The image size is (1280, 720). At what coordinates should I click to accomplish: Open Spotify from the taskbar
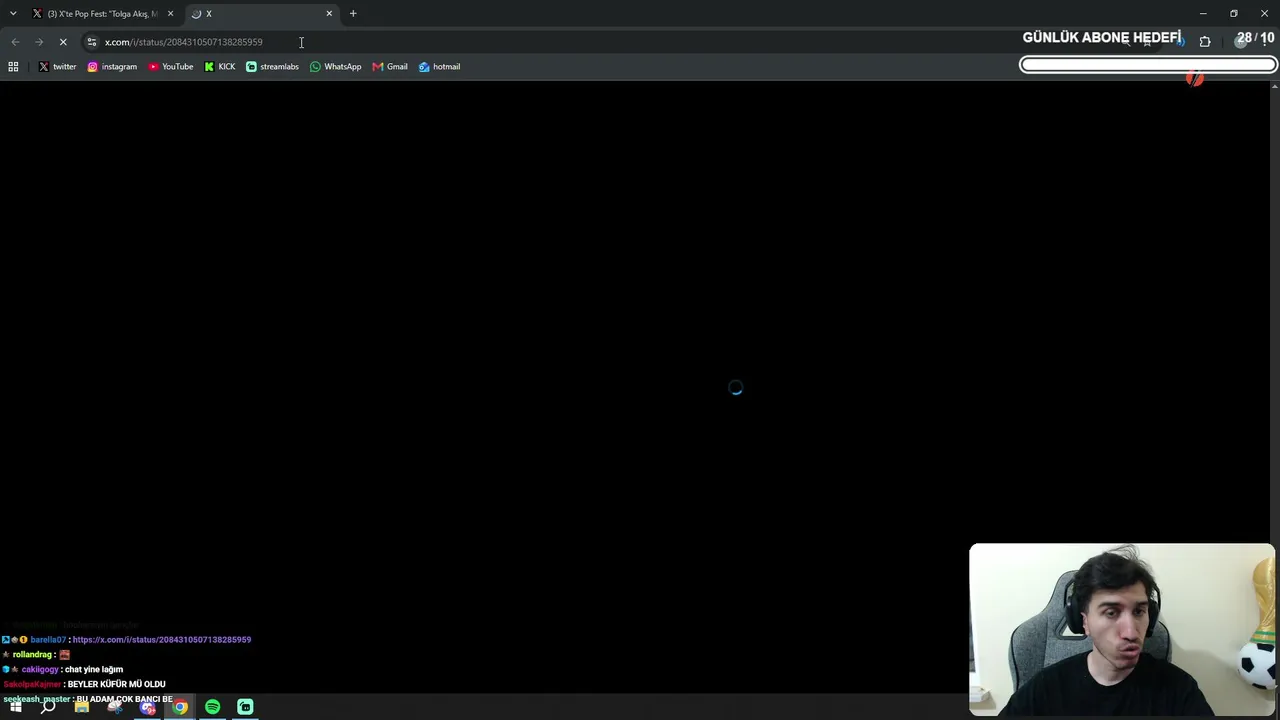212,707
